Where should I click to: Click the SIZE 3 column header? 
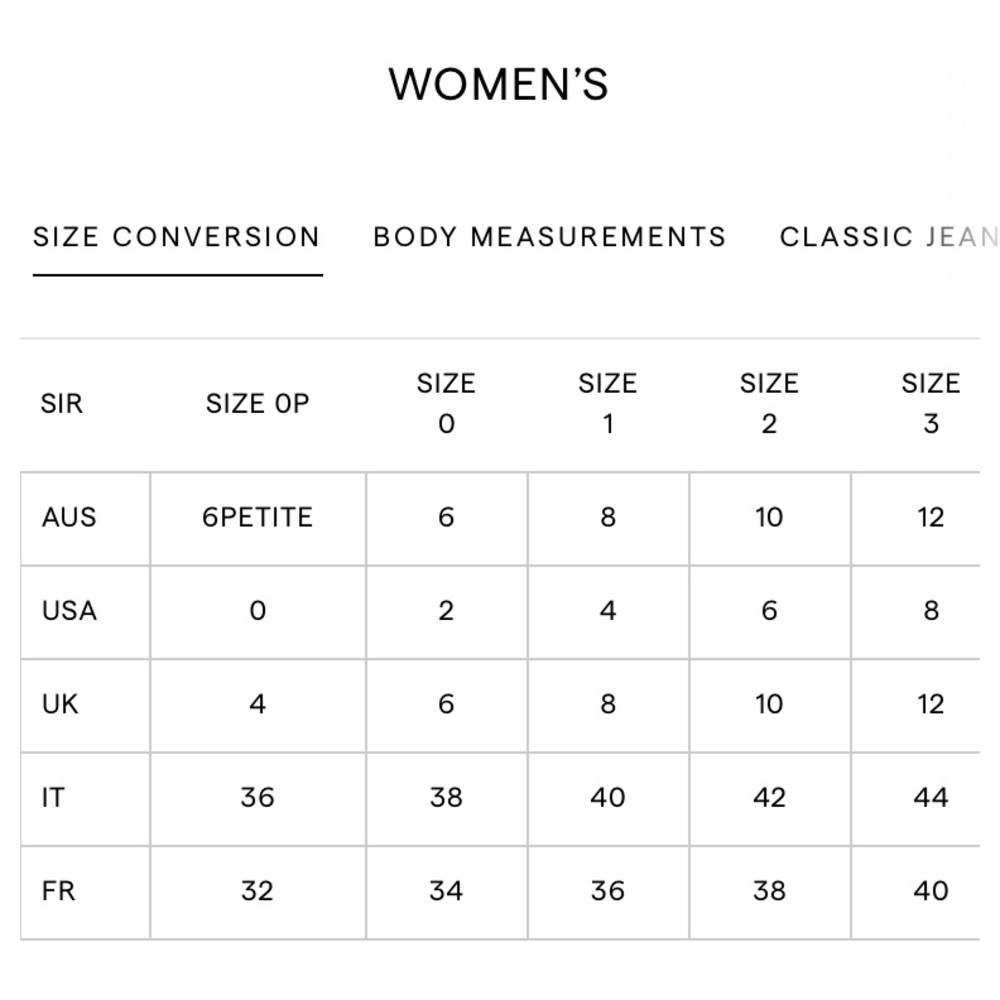[930, 404]
